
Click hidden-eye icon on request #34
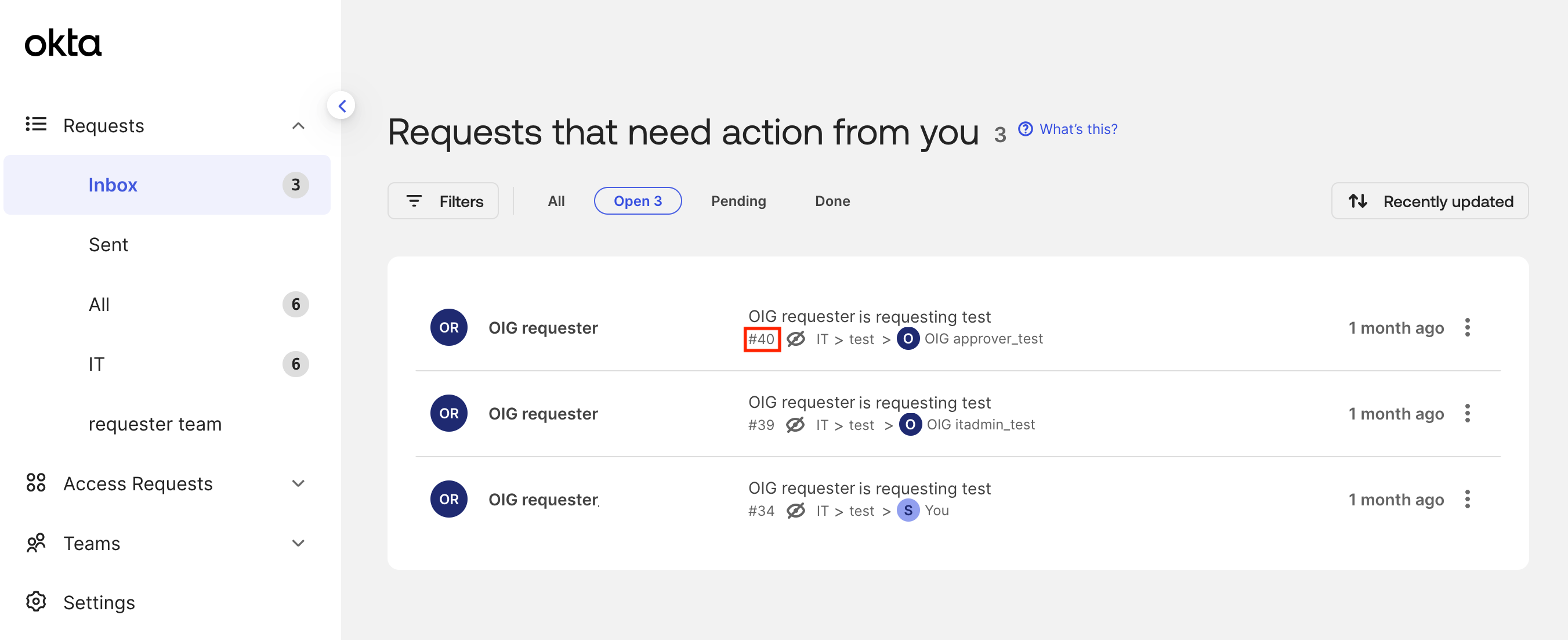pos(795,511)
